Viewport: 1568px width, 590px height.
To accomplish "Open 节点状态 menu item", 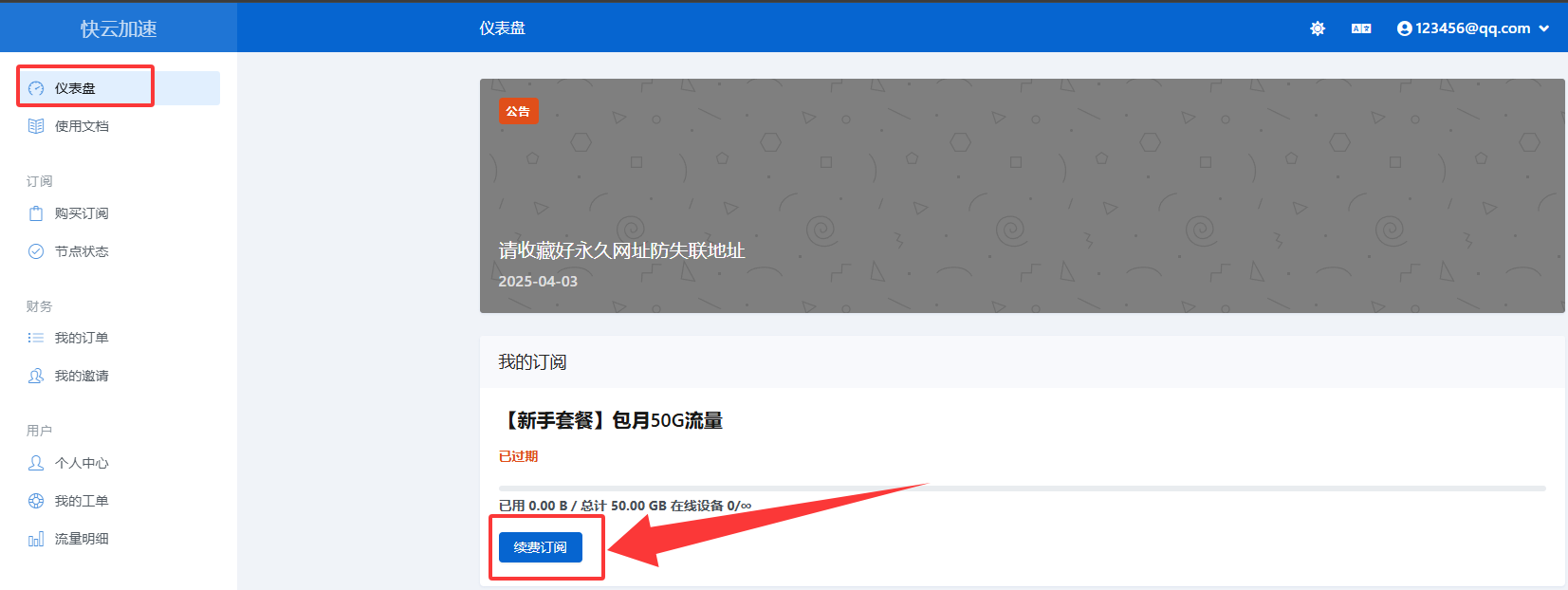I will coord(119,251).
